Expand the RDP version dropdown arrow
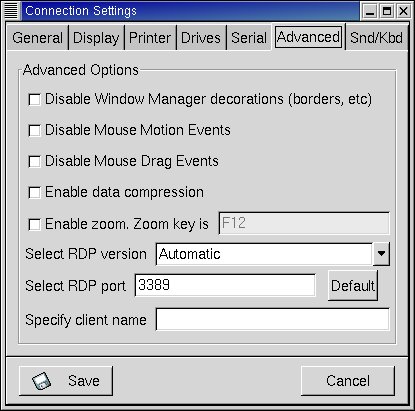The width and height of the screenshot is (415, 411). [x=381, y=254]
